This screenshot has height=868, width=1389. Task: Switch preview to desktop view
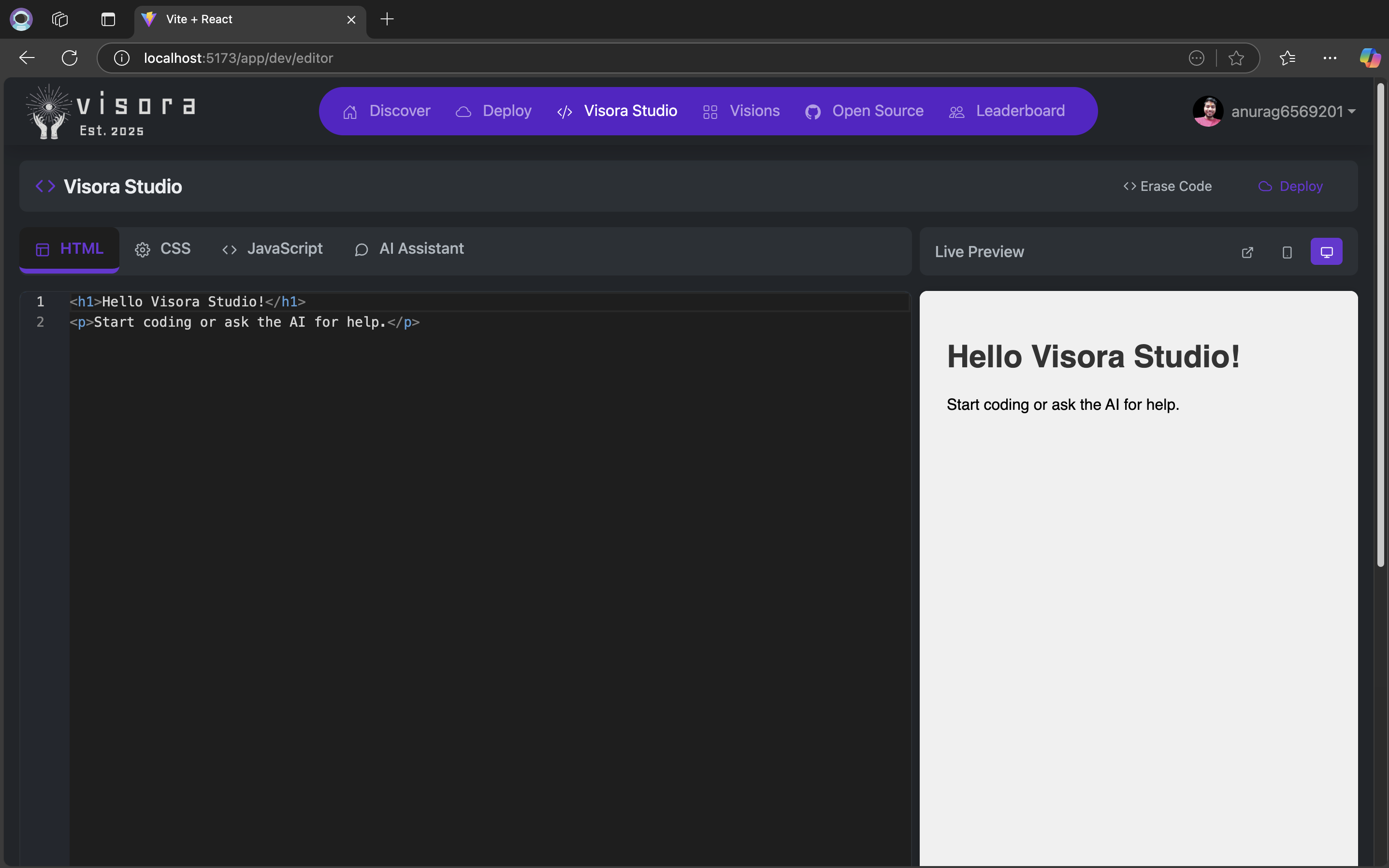point(1326,252)
